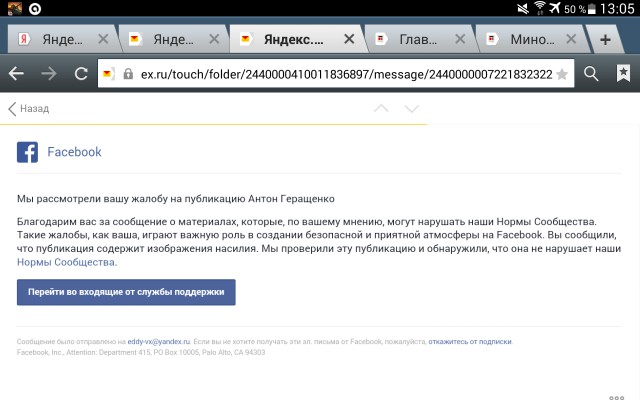Close the active Яндекс.... tab
The image size is (640, 400).
(x=349, y=39)
